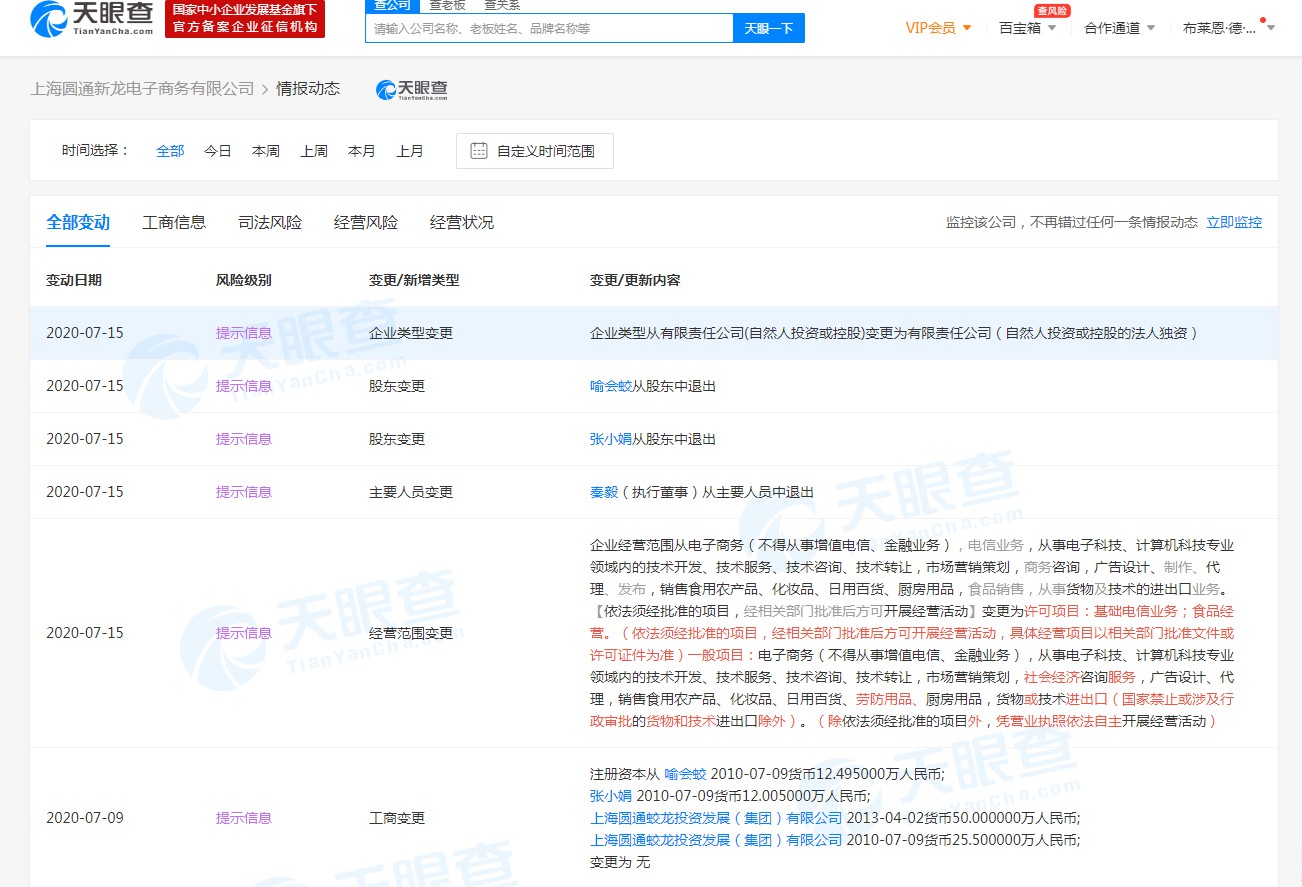This screenshot has width=1302, height=887.
Task: Filter changes by 上月
Action: point(410,151)
